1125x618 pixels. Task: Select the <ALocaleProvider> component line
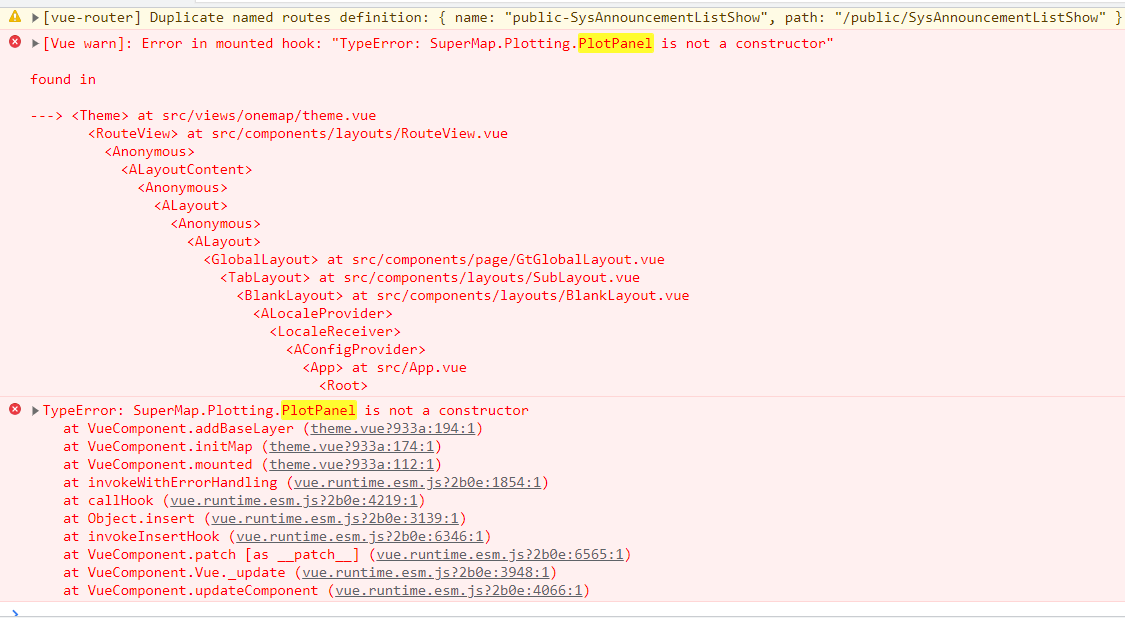pos(323,313)
